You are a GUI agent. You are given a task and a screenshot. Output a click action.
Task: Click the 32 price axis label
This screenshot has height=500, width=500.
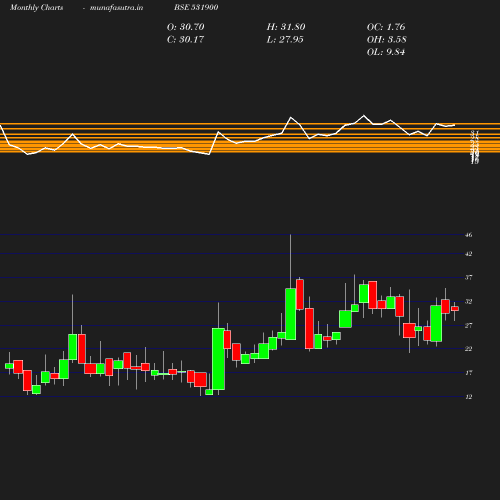469,302
